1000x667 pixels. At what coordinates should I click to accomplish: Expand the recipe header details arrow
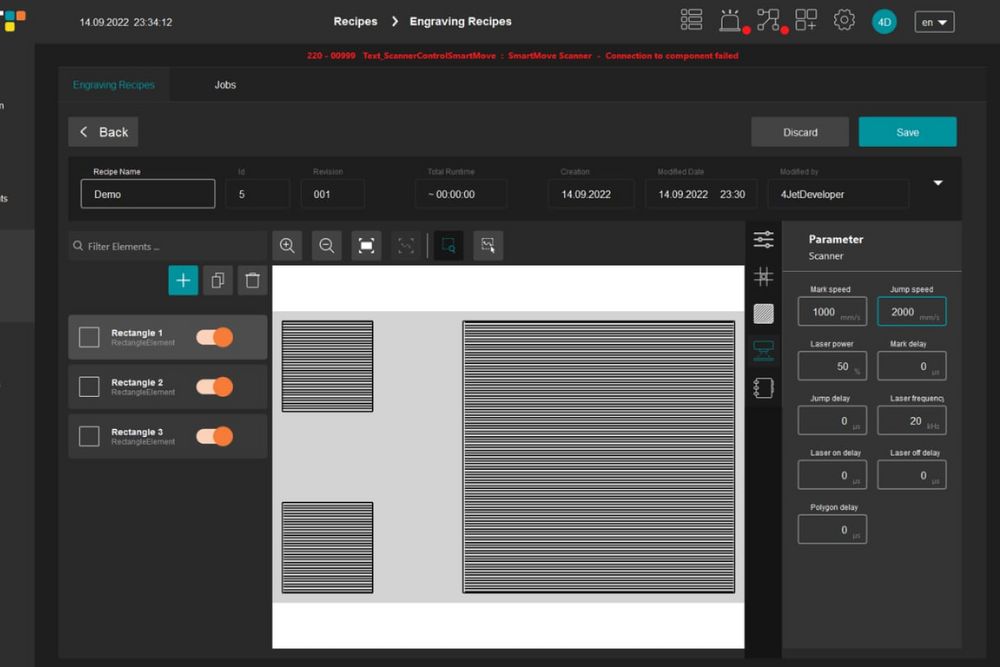[938, 183]
